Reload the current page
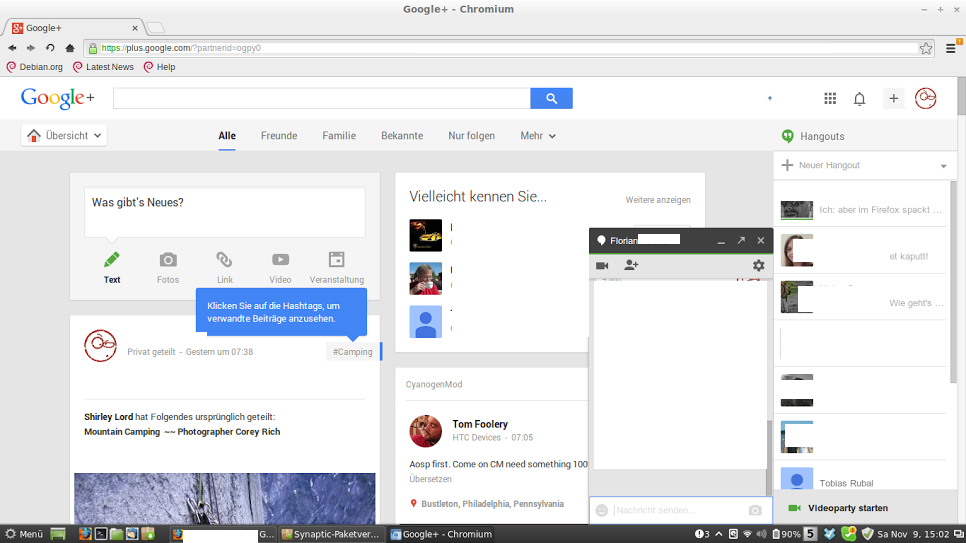Viewport: 966px width, 543px height. (50, 48)
